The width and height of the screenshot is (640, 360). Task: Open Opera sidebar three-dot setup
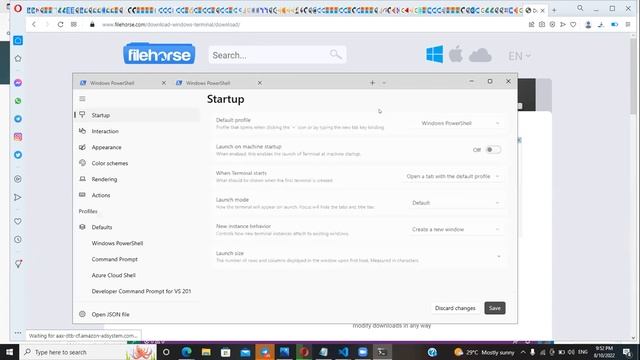(x=18, y=333)
